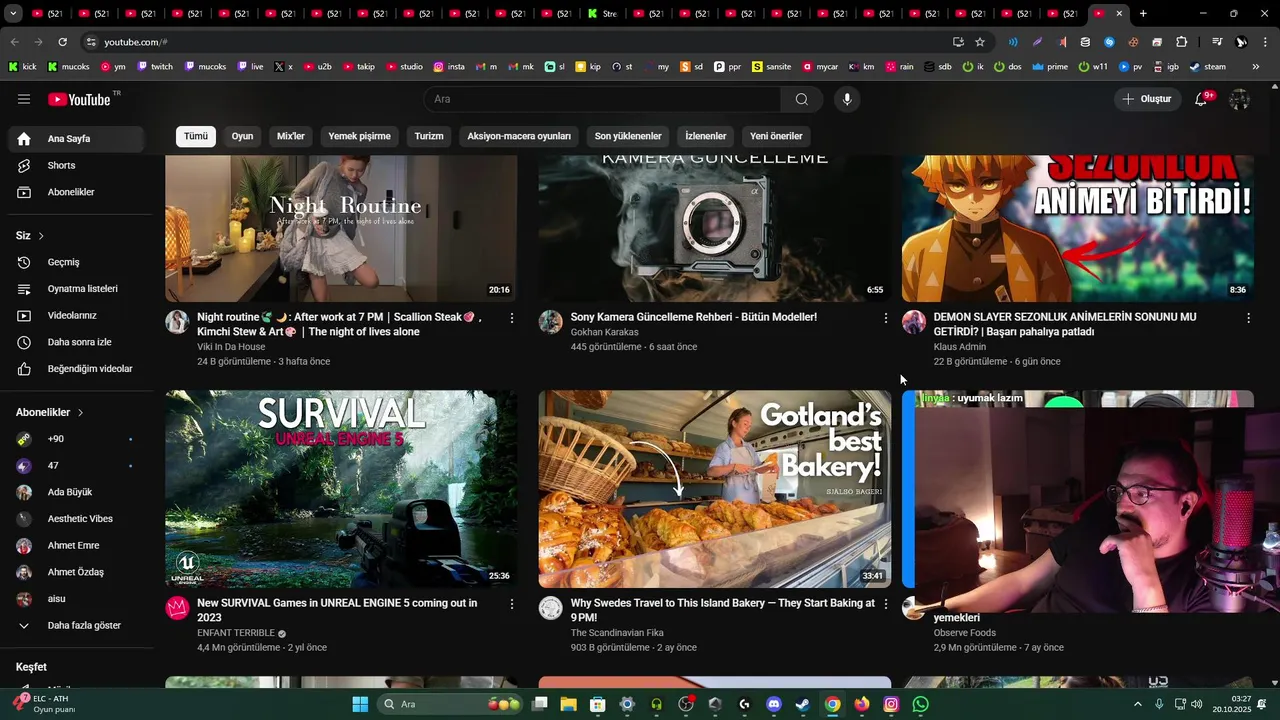The height and width of the screenshot is (720, 1280).
Task: Open the kick bookmark
Action: click(22, 67)
